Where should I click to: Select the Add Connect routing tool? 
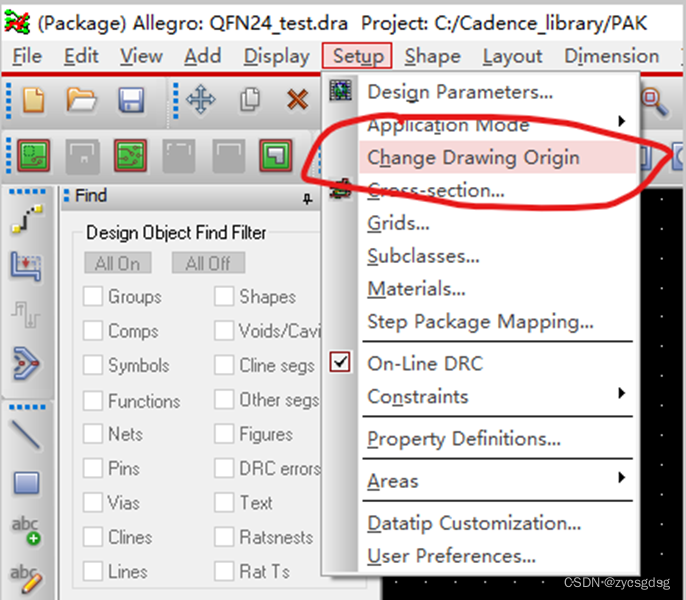[26, 218]
